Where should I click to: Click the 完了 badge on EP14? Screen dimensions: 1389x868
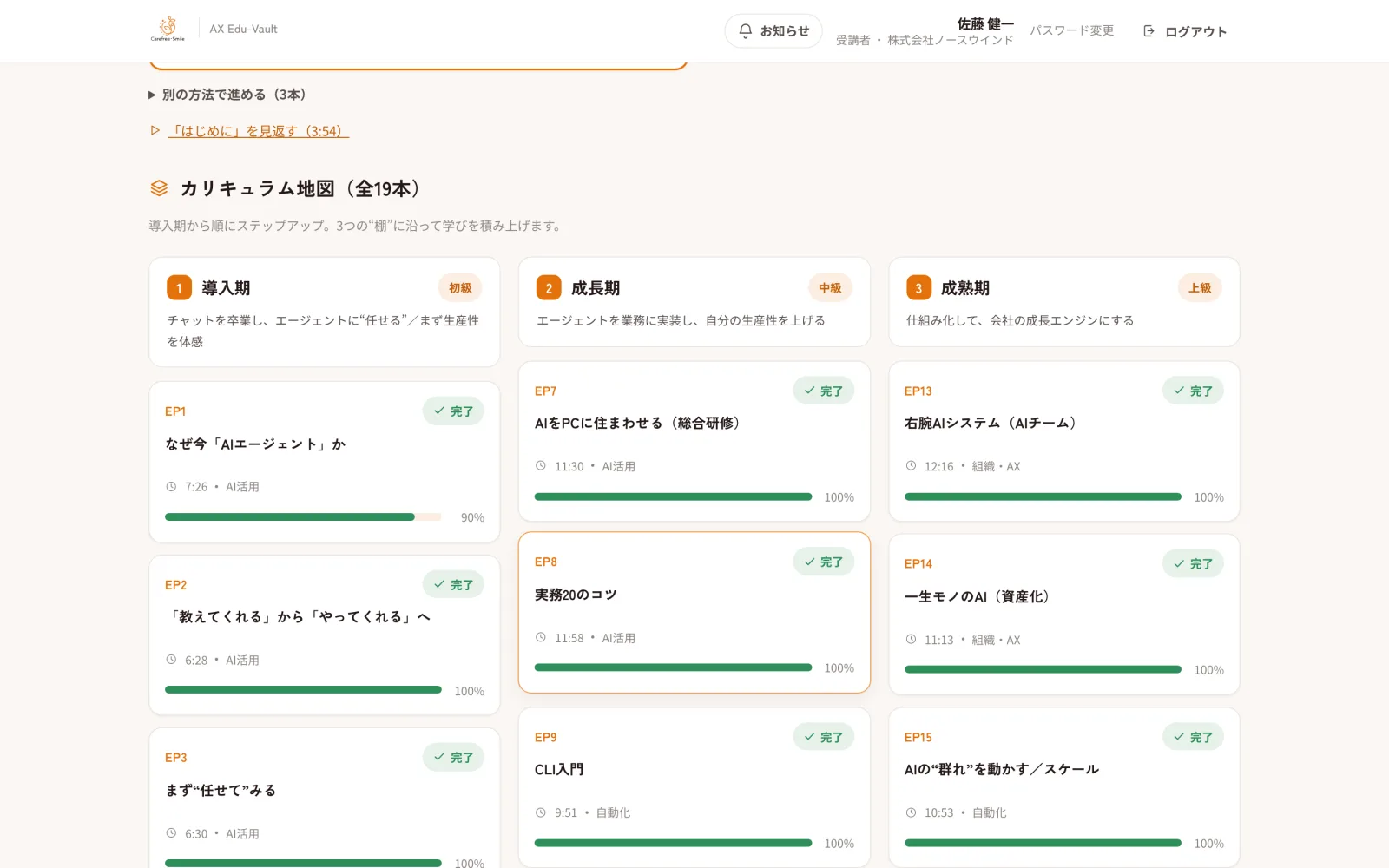(1193, 564)
